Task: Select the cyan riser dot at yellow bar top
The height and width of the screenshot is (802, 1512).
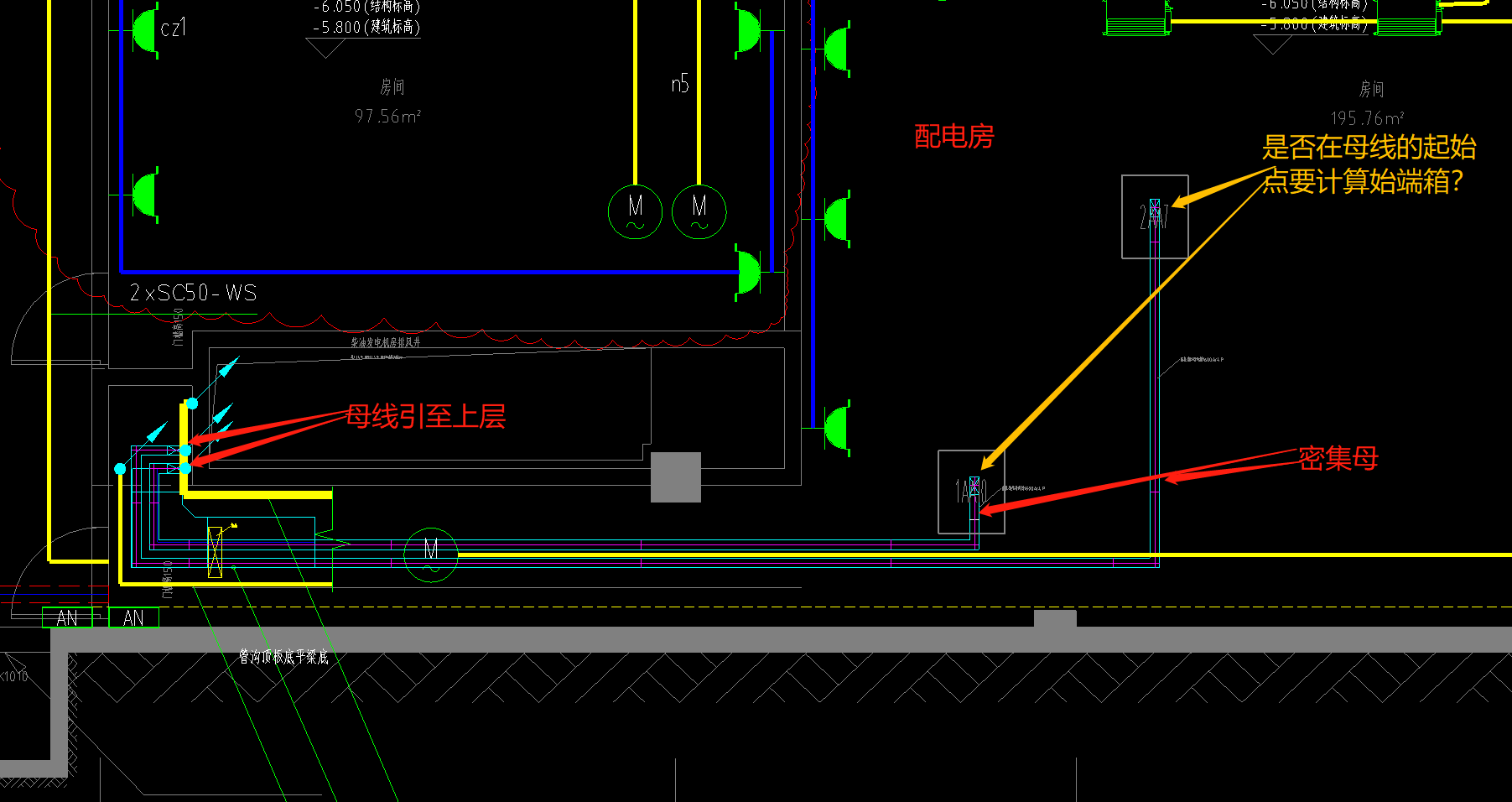Action: click(192, 404)
